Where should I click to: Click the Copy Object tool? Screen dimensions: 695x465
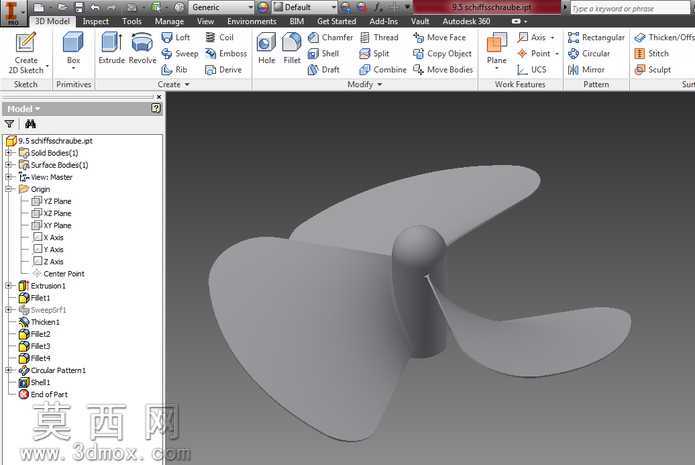tap(442, 54)
